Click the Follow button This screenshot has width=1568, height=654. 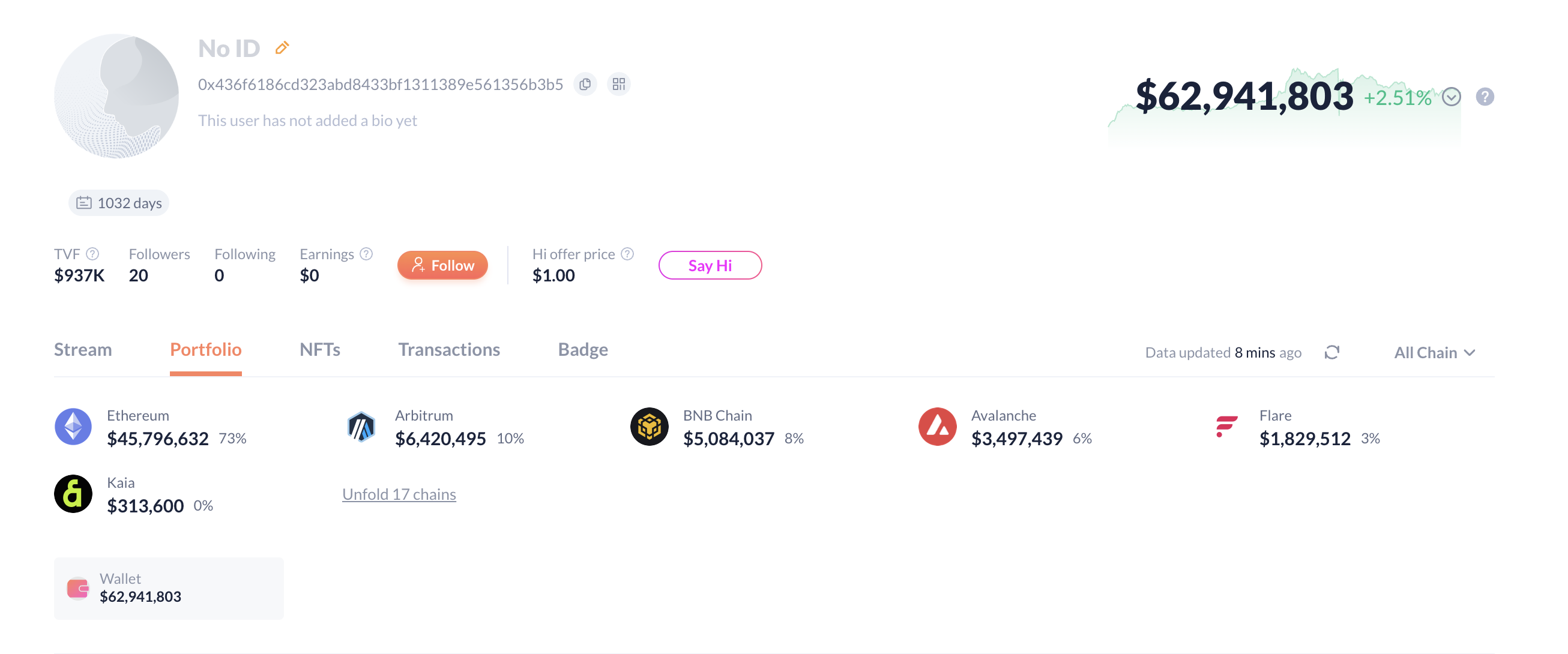click(x=442, y=265)
